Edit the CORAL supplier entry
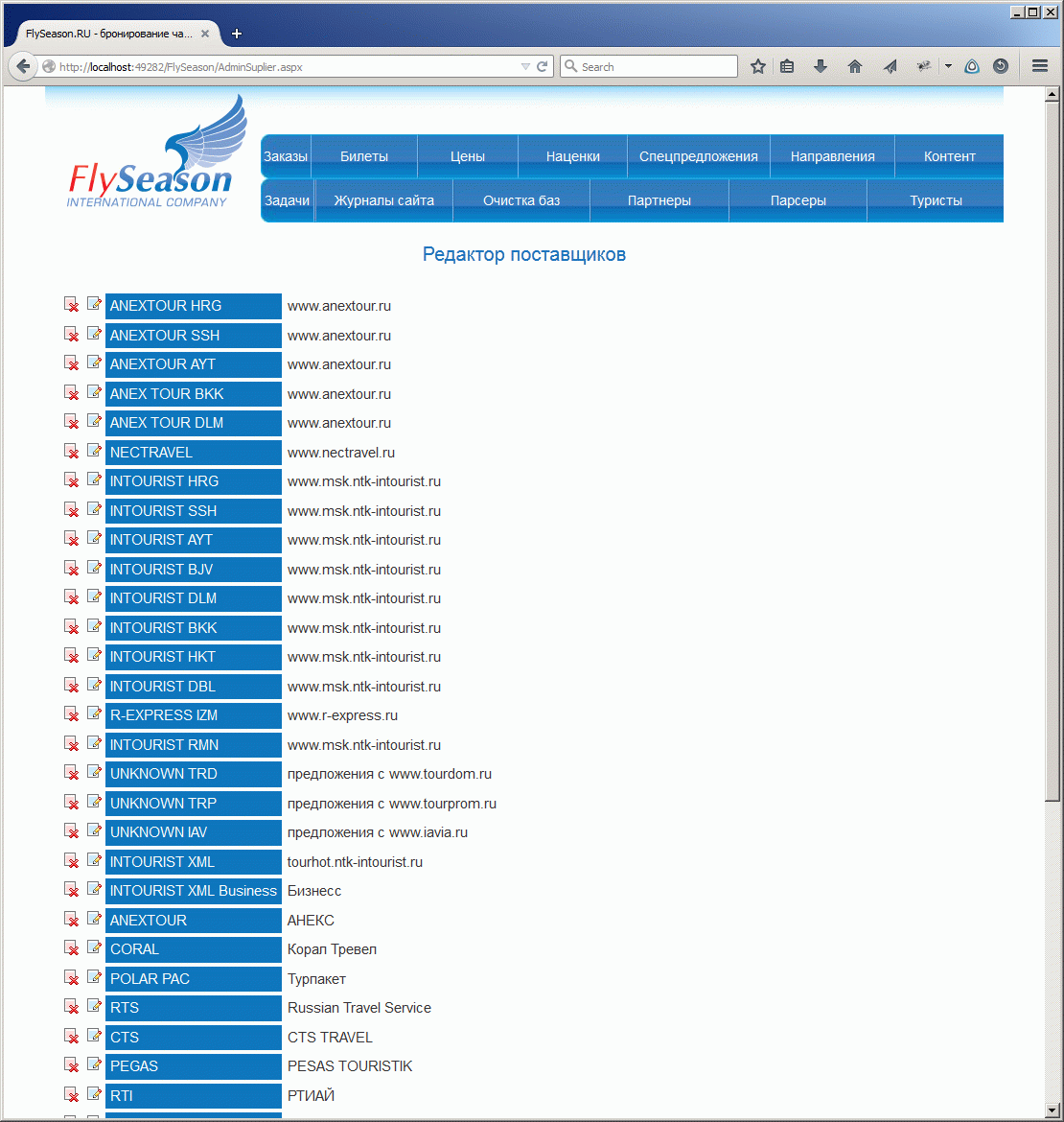This screenshot has height=1122, width=1064. [94, 948]
